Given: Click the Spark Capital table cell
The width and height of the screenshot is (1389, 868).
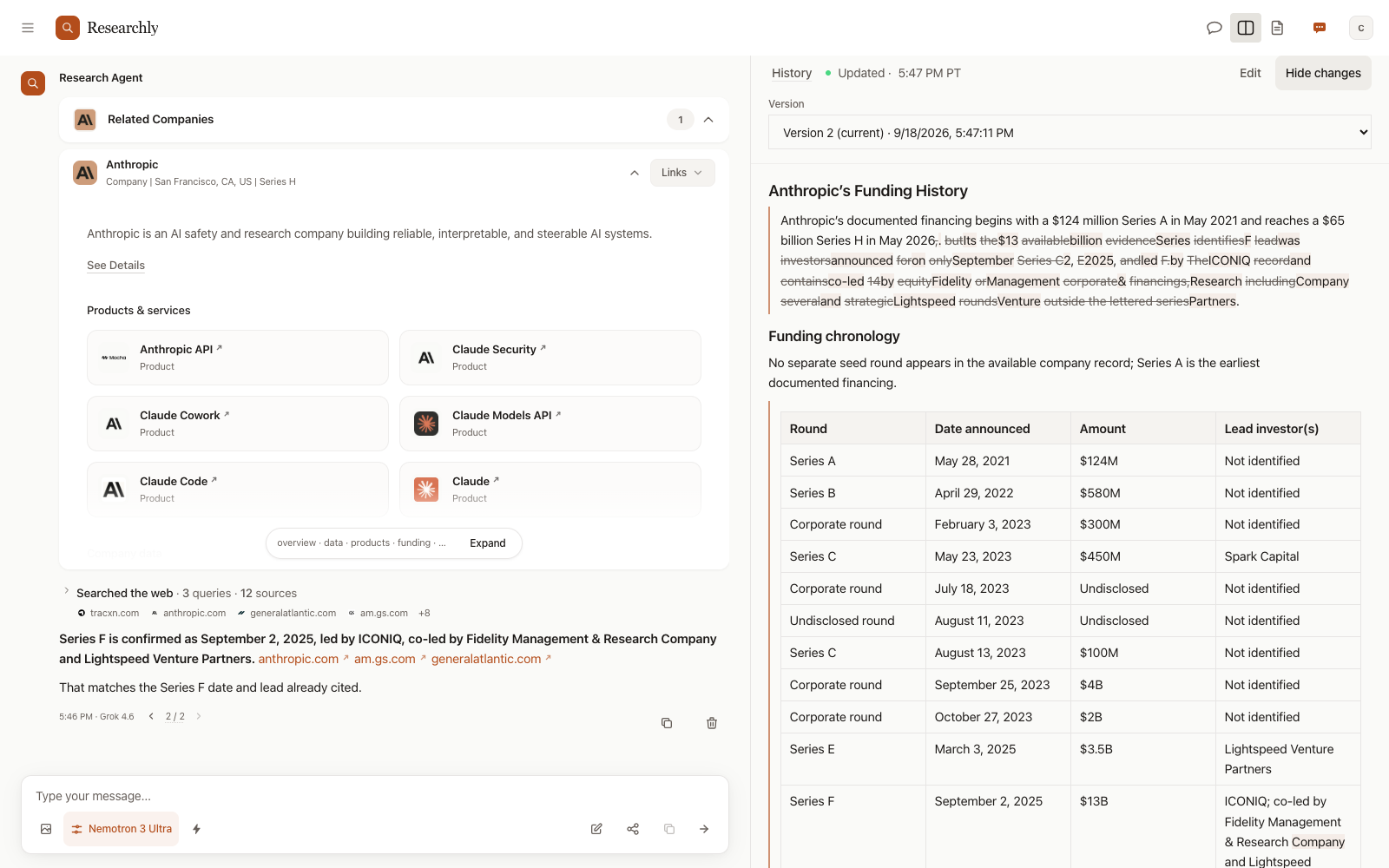Looking at the screenshot, I should pyautogui.click(x=1287, y=556).
